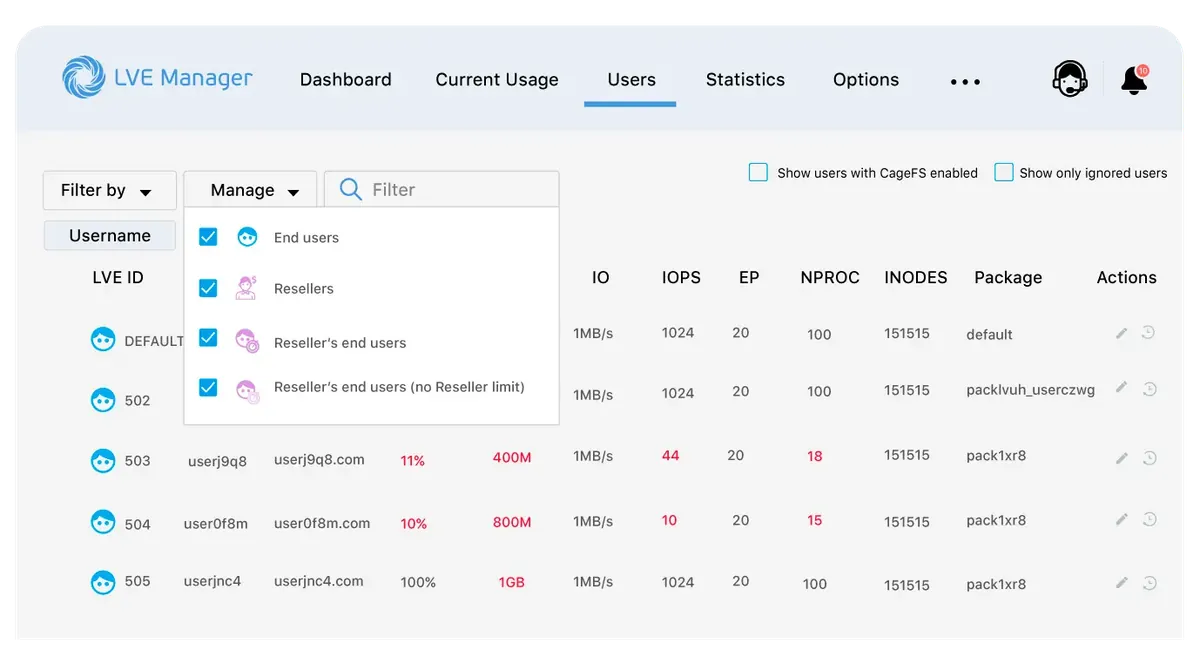Edit user 503 with pencil icon

pos(1122,458)
